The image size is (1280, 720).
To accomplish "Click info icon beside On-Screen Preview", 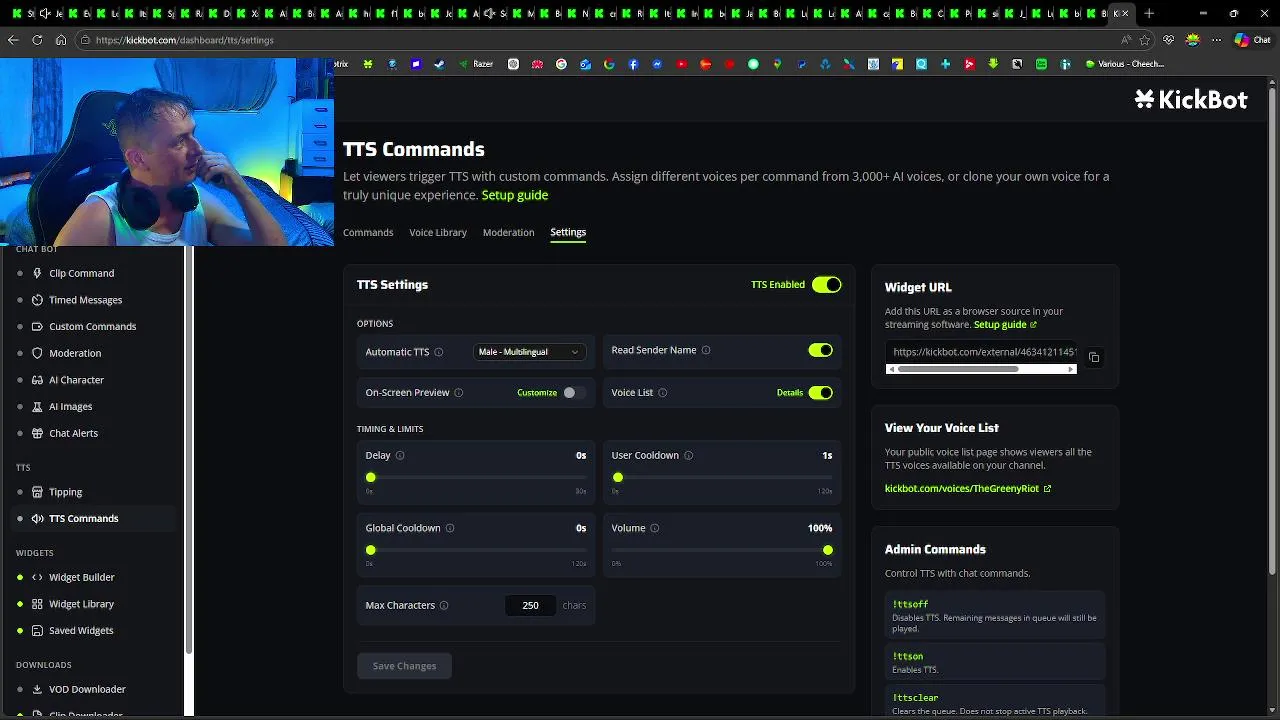I will point(458,392).
